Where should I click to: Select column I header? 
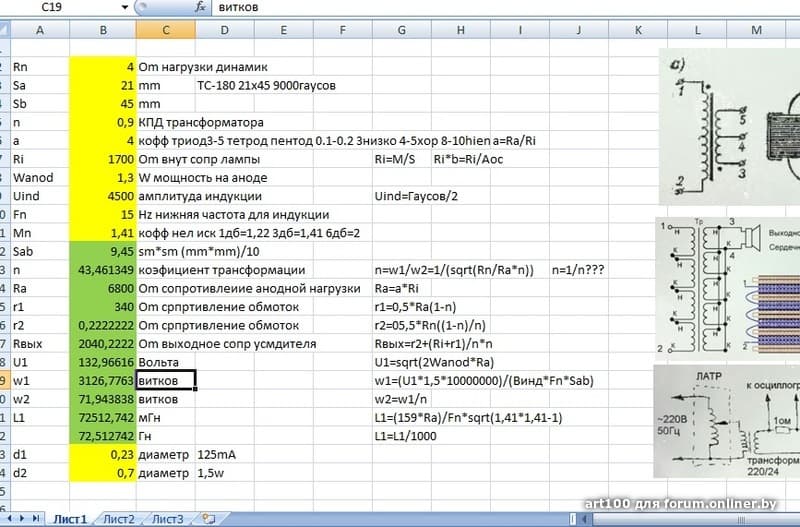pyautogui.click(x=520, y=30)
